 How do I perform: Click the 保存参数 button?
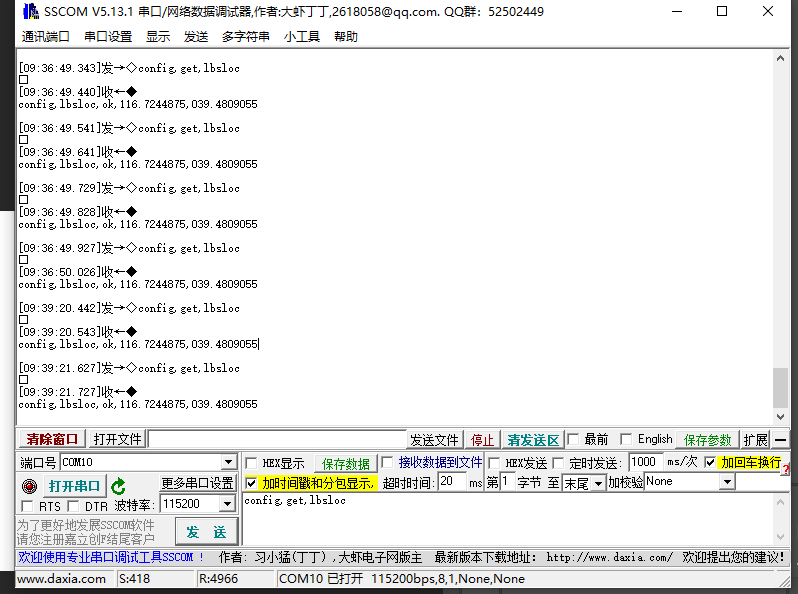[707, 439]
